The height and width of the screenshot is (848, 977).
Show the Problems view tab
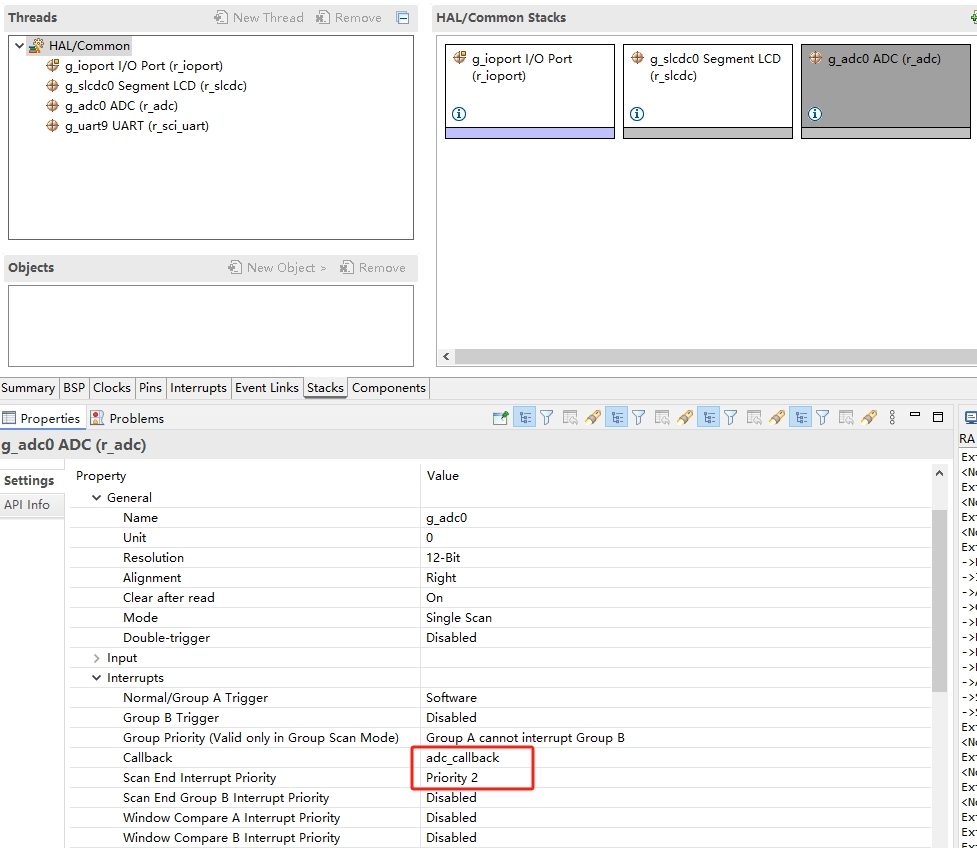coord(127,418)
